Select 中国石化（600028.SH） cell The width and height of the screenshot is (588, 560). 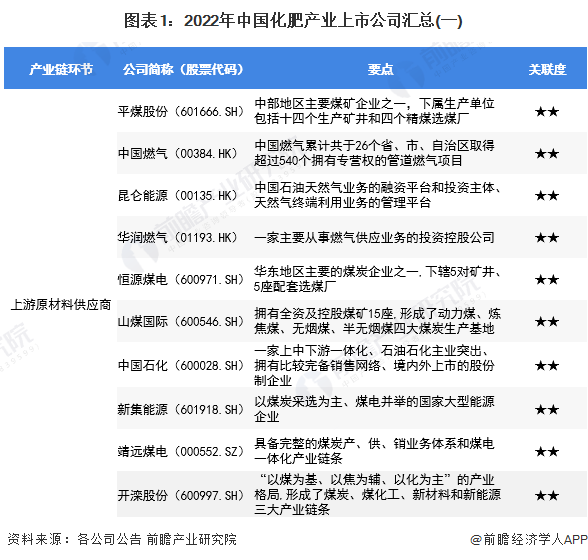tap(181, 365)
